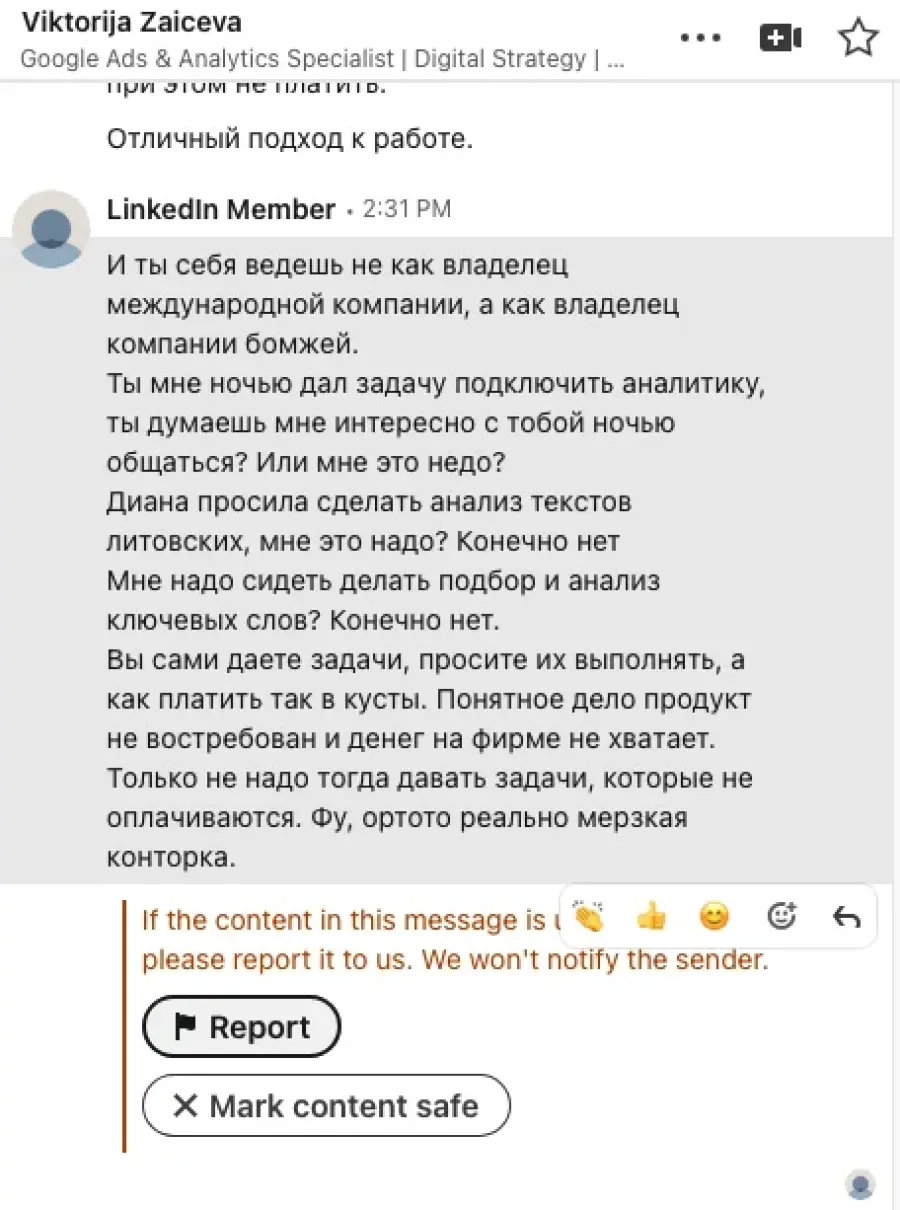The width and height of the screenshot is (900, 1210).
Task: Open the LinkedIn Member avatar picture
Action: (51, 229)
